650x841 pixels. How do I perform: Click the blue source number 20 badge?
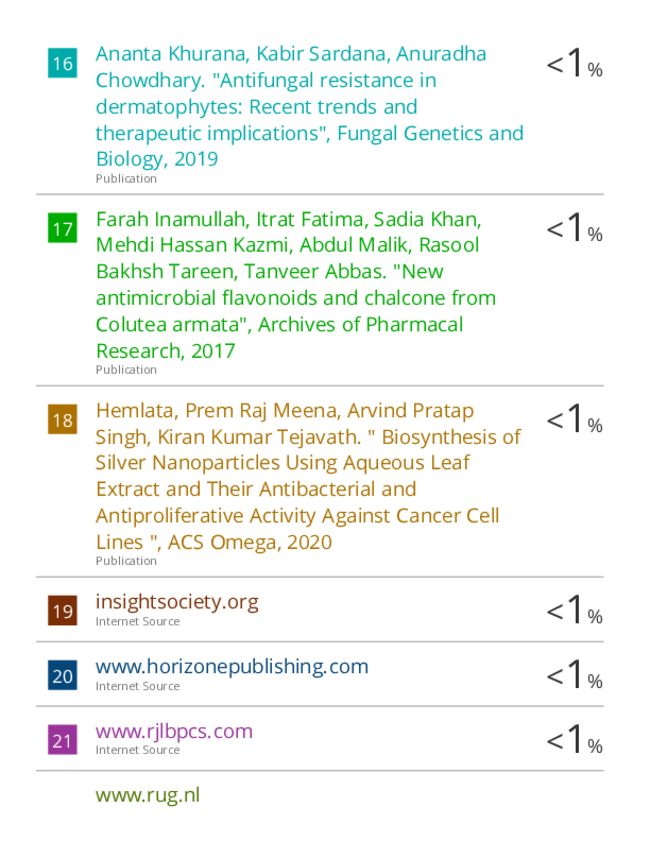(62, 675)
